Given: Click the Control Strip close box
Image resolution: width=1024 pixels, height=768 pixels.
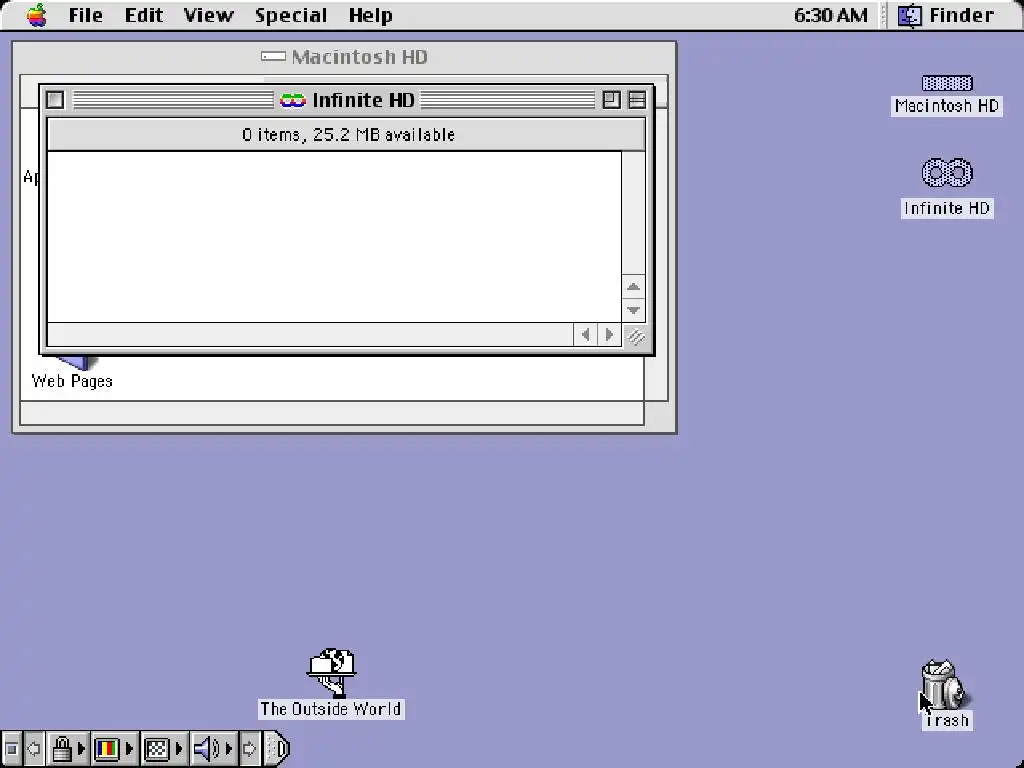Looking at the screenshot, I should coord(11,749).
